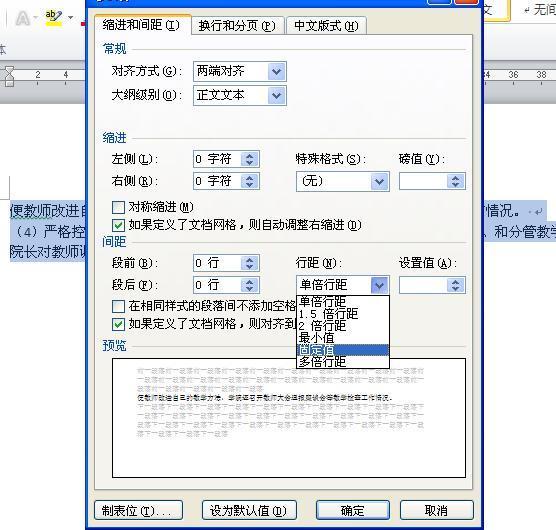556x530 pixels.
Task: Open the 对齐方式 dropdown
Action: [x=277, y=72]
